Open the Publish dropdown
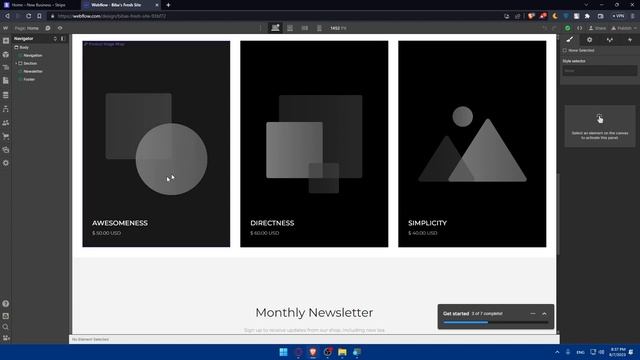 click(x=624, y=28)
